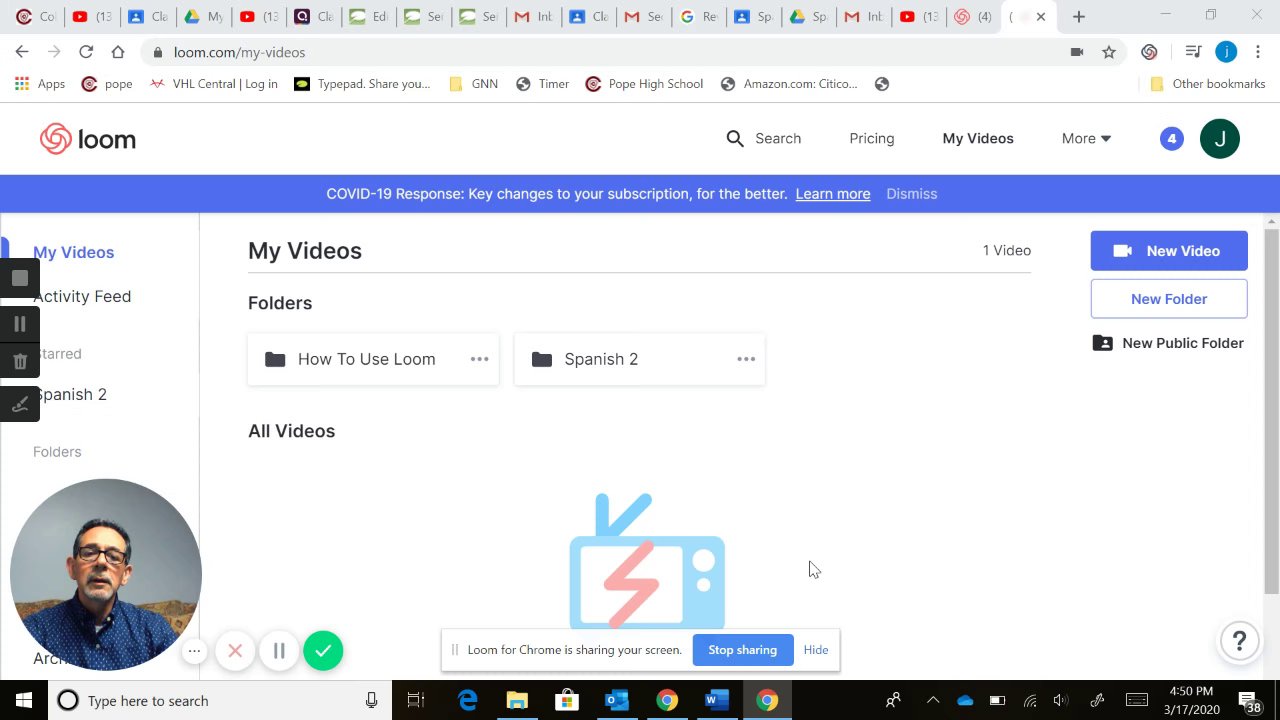Viewport: 1280px width, 720px height.
Task: Open Microsoft Edge from taskbar
Action: point(467,700)
